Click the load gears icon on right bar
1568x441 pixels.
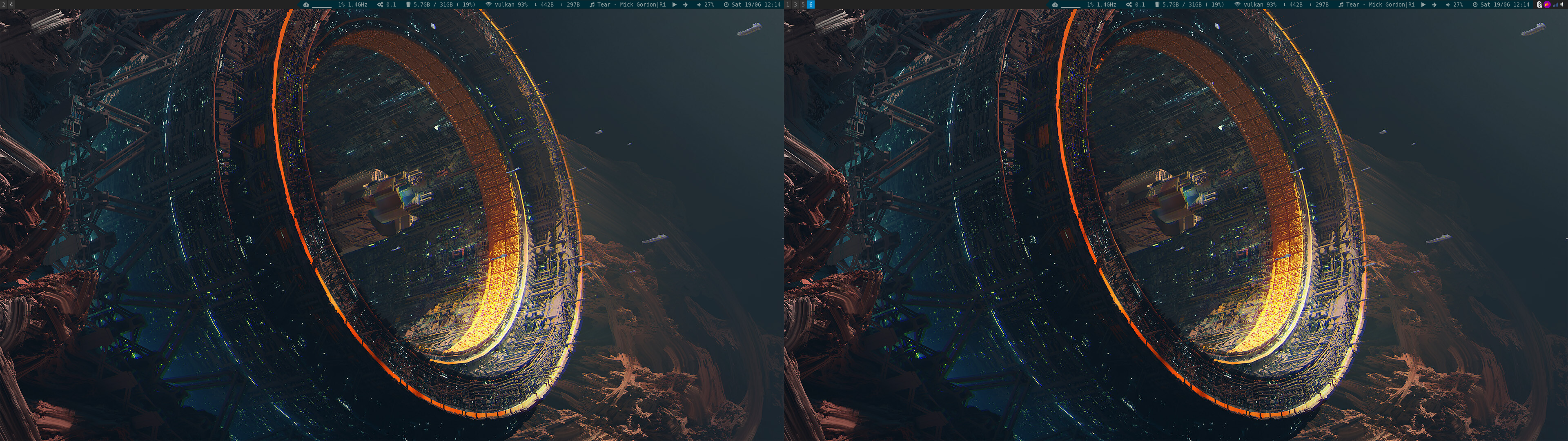pos(1129,5)
